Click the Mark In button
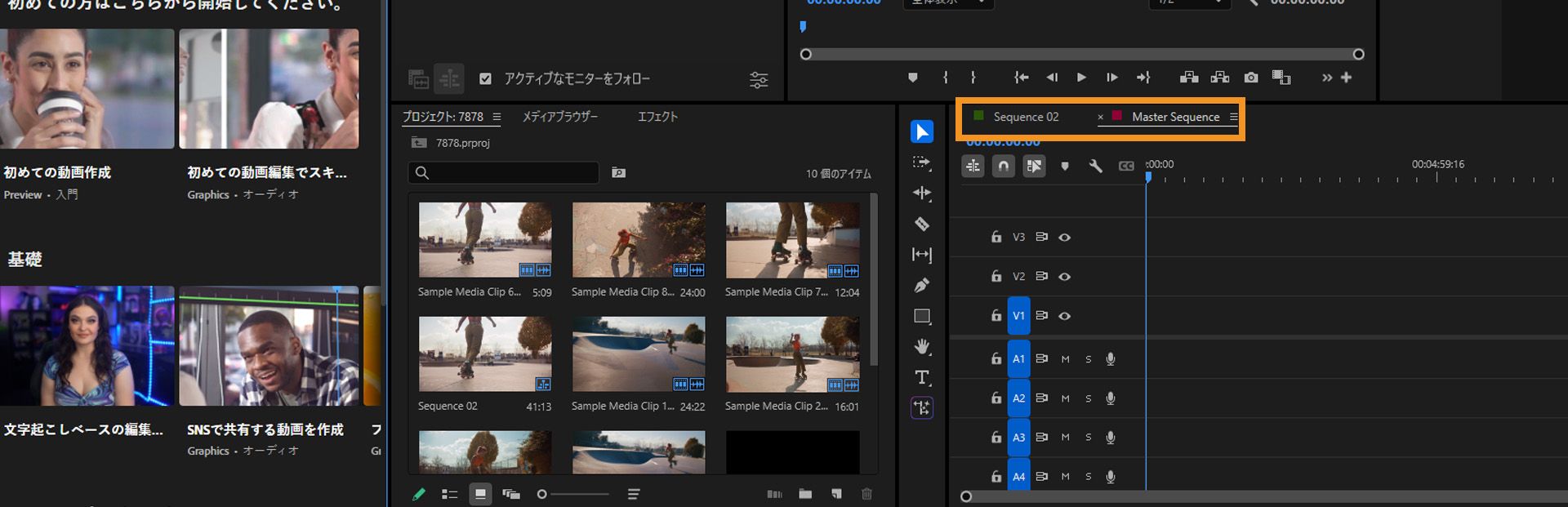This screenshot has width=1568, height=507. click(x=945, y=78)
